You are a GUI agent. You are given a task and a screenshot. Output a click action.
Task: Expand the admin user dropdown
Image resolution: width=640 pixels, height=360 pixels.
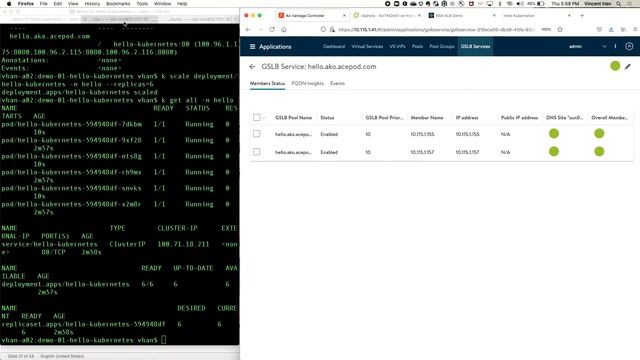tap(604, 47)
